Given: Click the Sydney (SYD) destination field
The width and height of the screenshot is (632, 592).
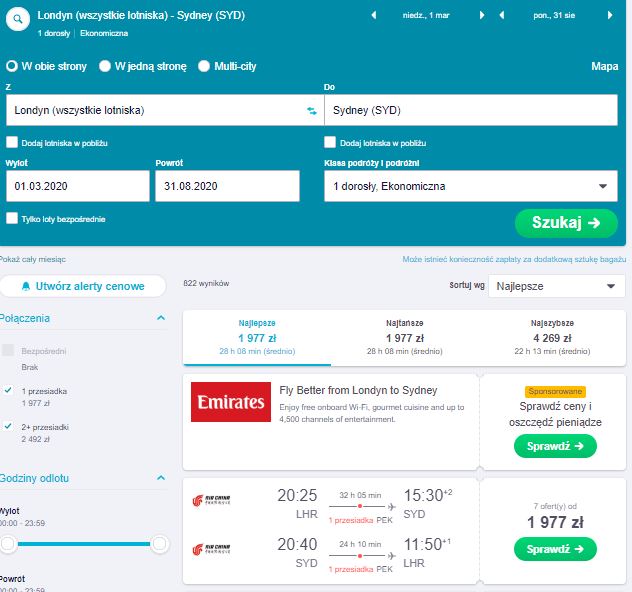Looking at the screenshot, I should pyautogui.click(x=471, y=110).
